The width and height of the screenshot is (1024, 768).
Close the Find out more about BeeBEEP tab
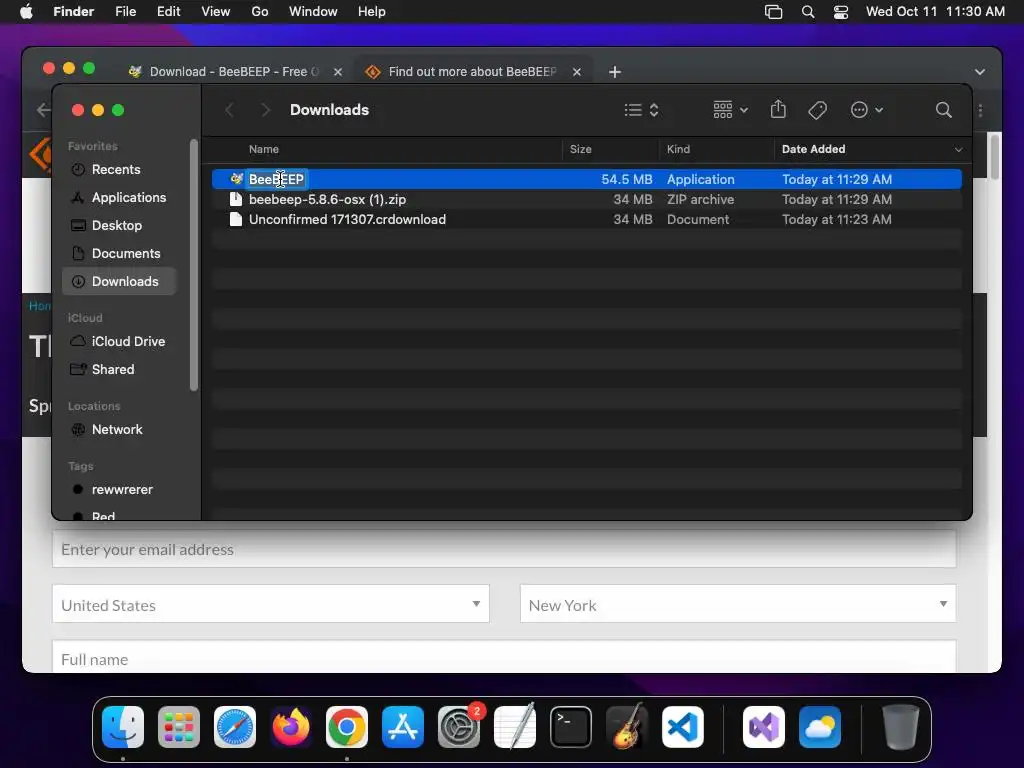pyautogui.click(x=577, y=72)
